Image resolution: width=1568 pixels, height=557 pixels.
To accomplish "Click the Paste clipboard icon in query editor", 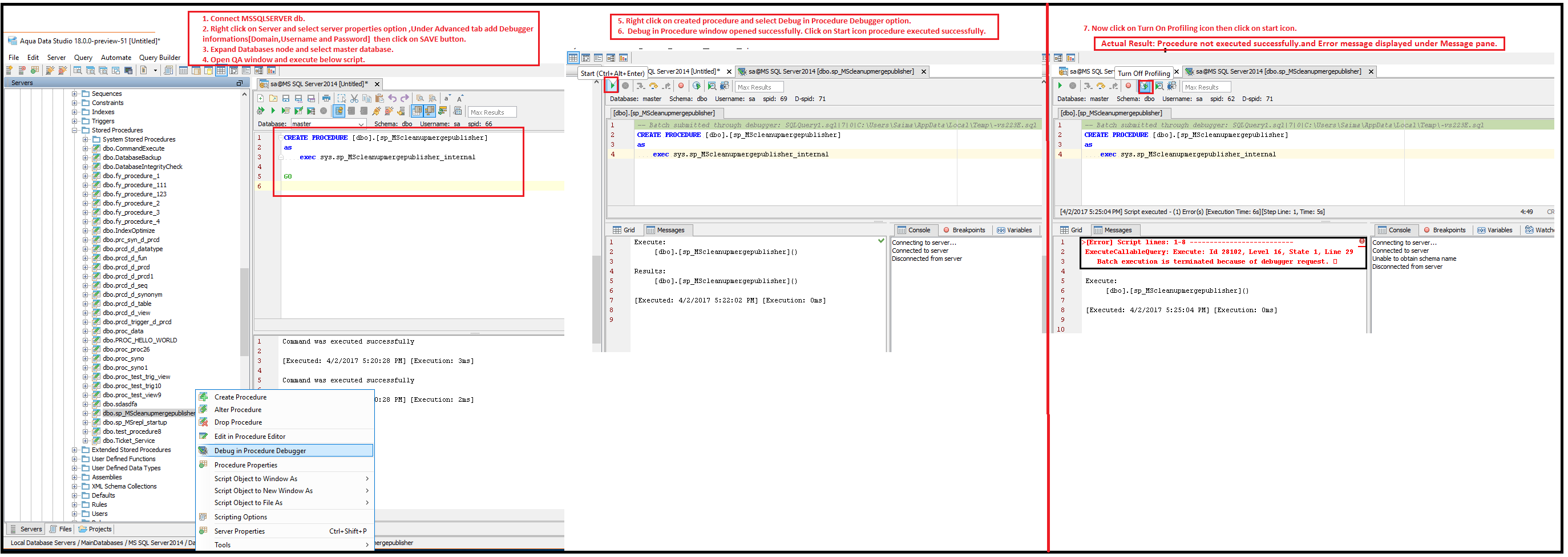I will (x=380, y=98).
